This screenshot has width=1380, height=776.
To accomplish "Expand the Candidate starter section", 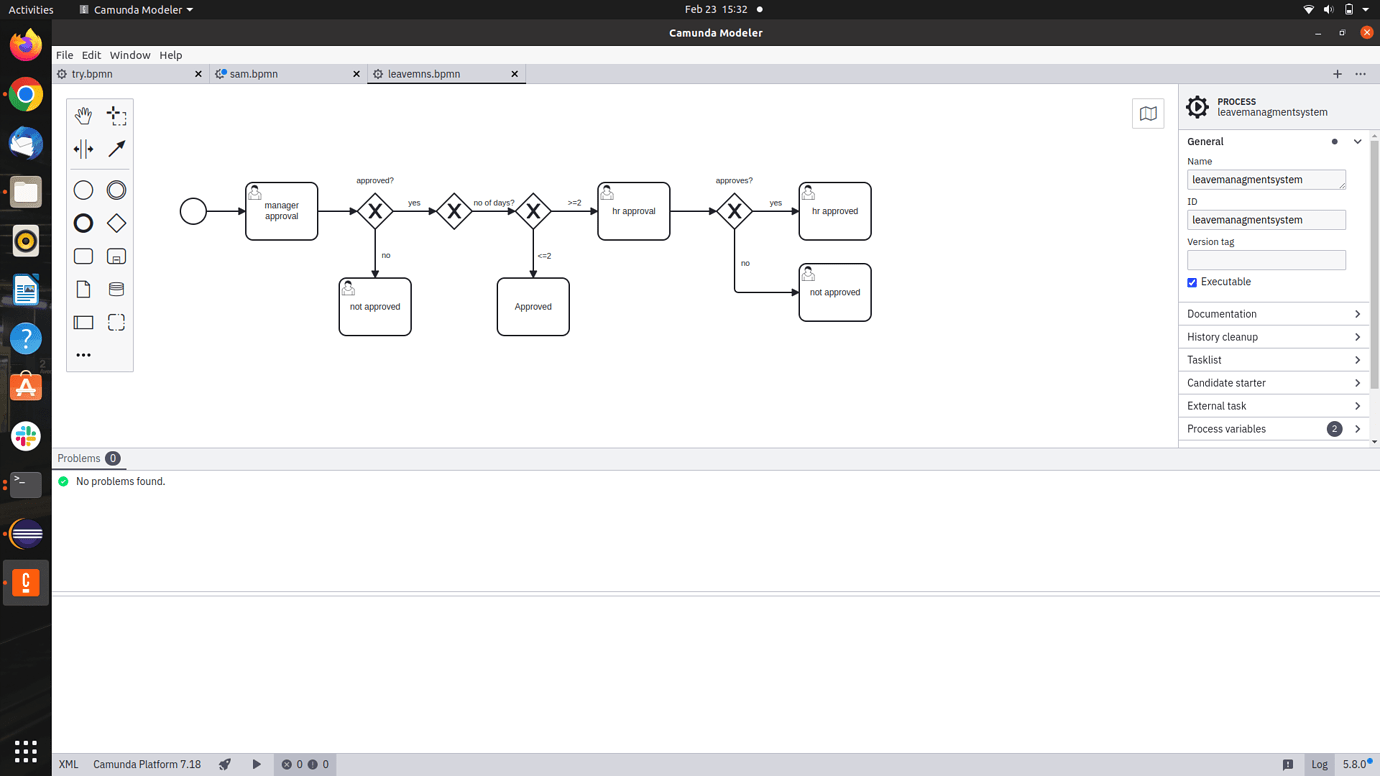I will (x=1273, y=383).
